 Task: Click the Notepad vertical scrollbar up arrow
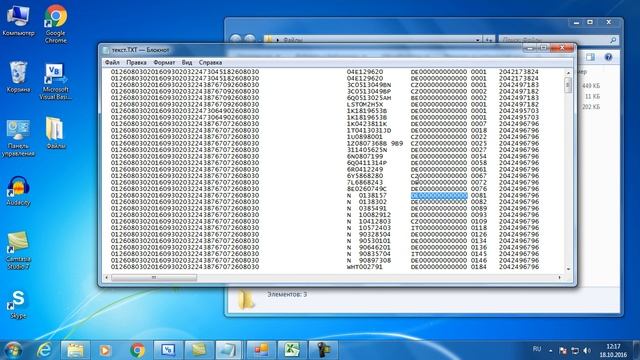click(x=568, y=73)
